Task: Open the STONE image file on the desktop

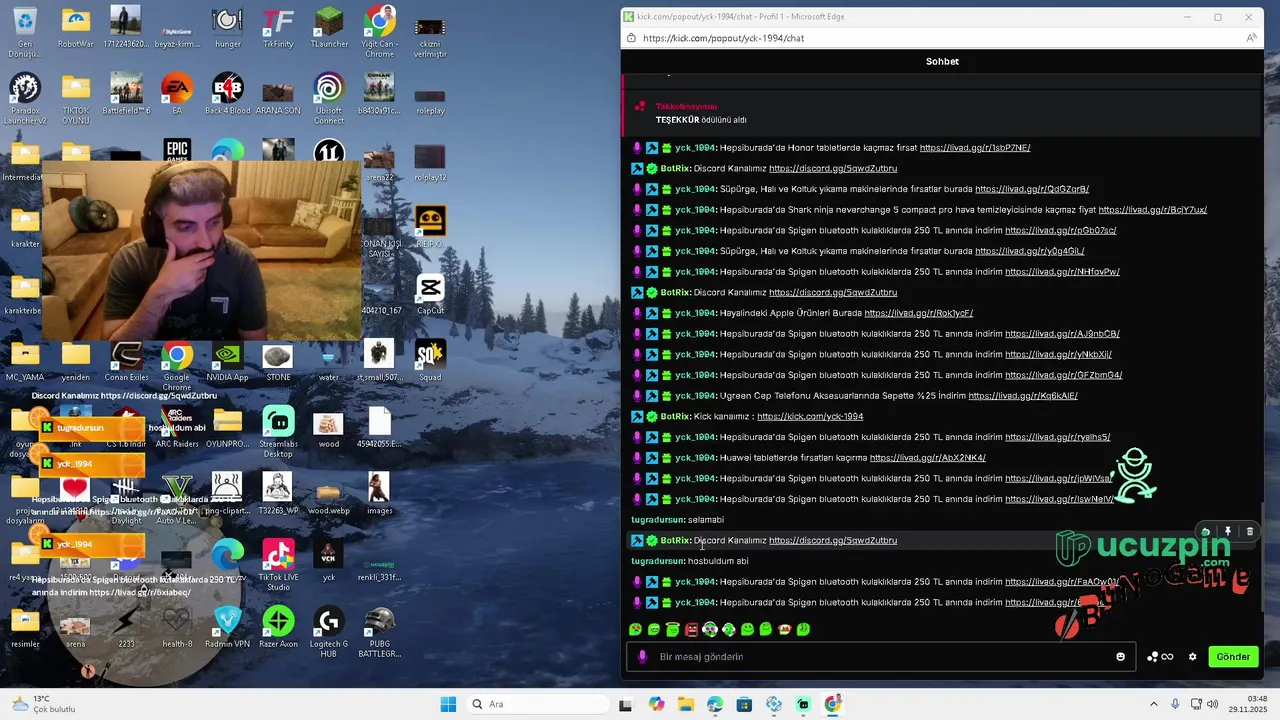Action: click(x=278, y=361)
